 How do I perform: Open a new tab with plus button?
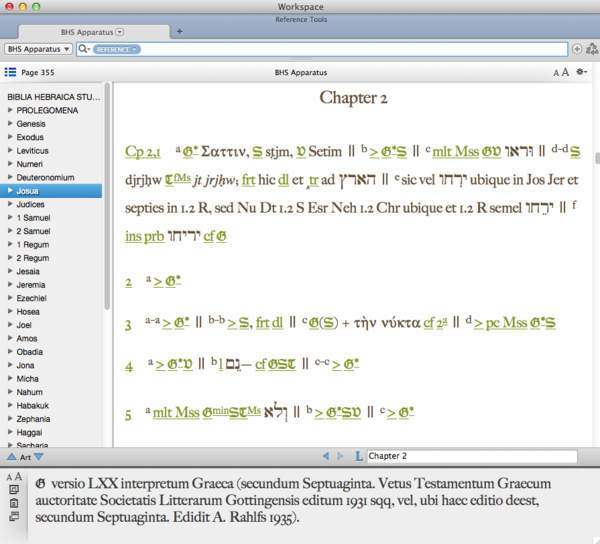179,31
